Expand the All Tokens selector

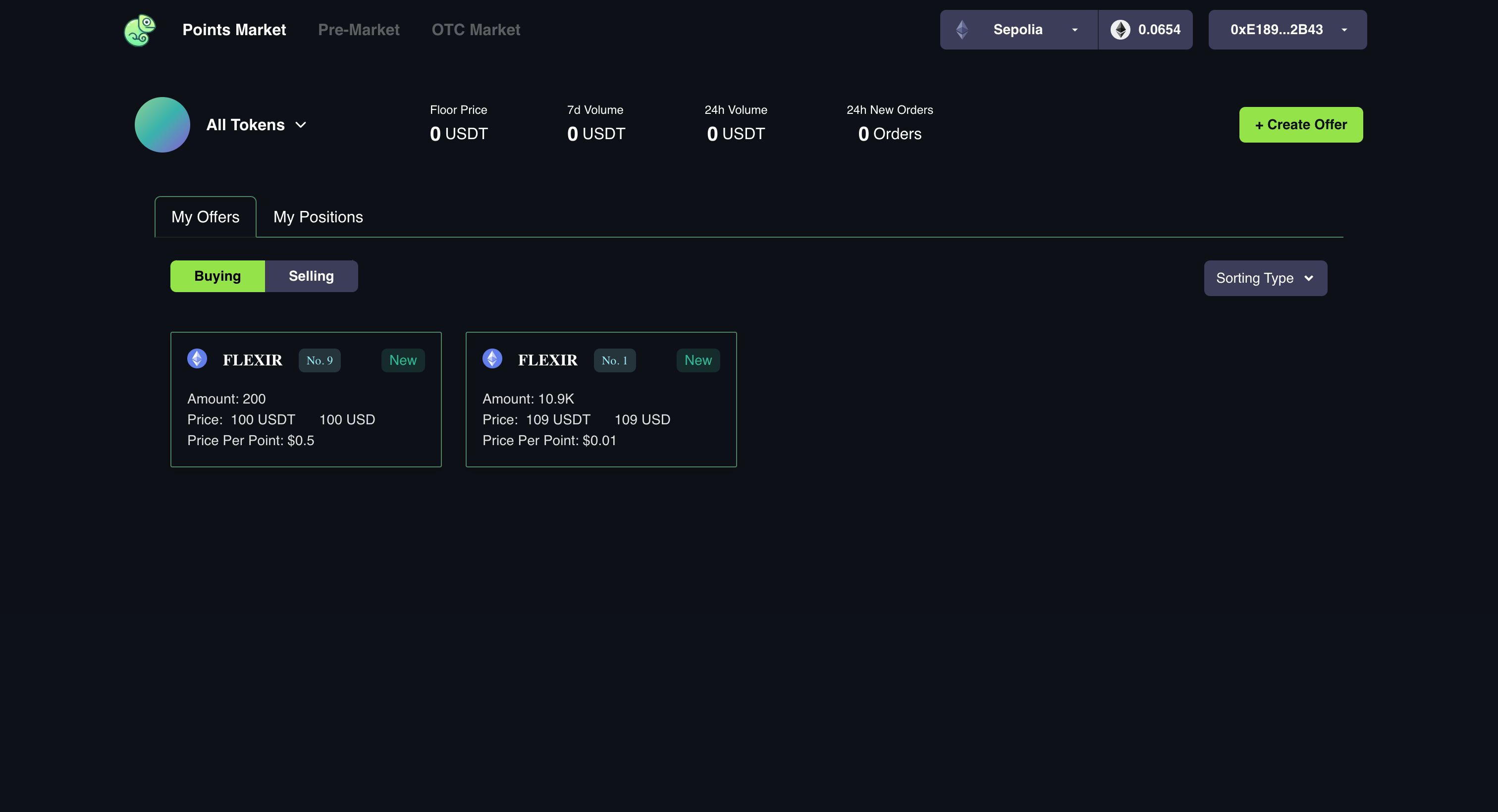click(x=255, y=124)
